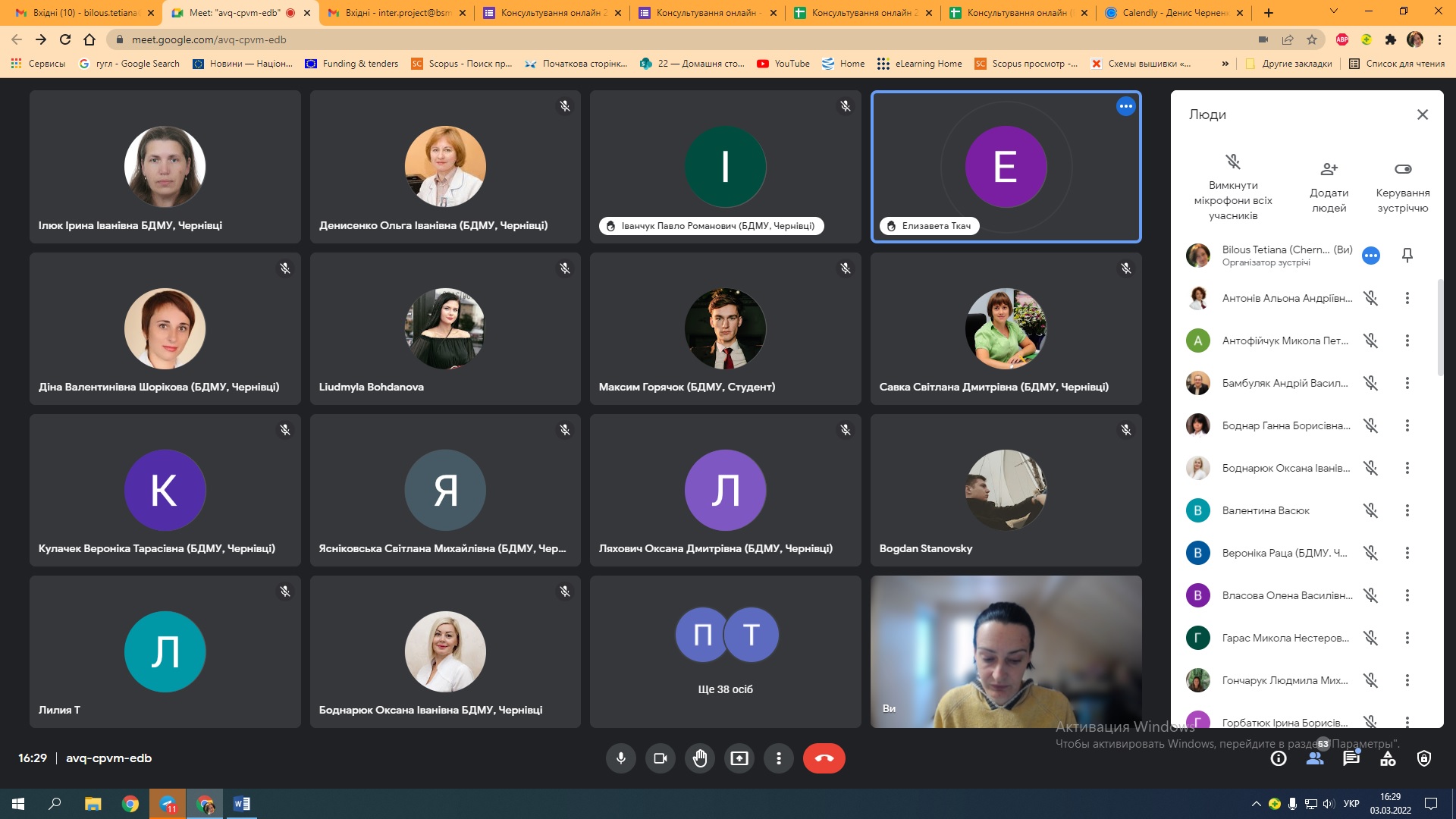Open more options for Валентина Васюк
Image resolution: width=1456 pixels, height=819 pixels.
tap(1407, 510)
